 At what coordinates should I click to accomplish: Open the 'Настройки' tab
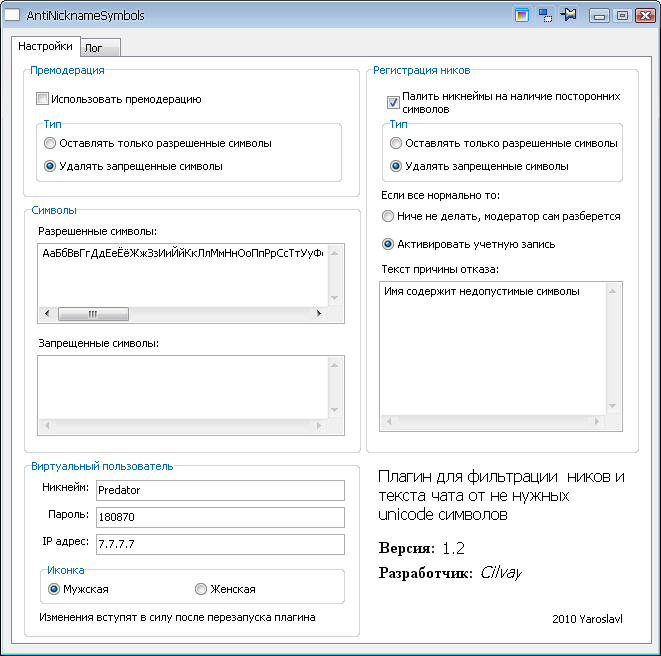[46, 46]
